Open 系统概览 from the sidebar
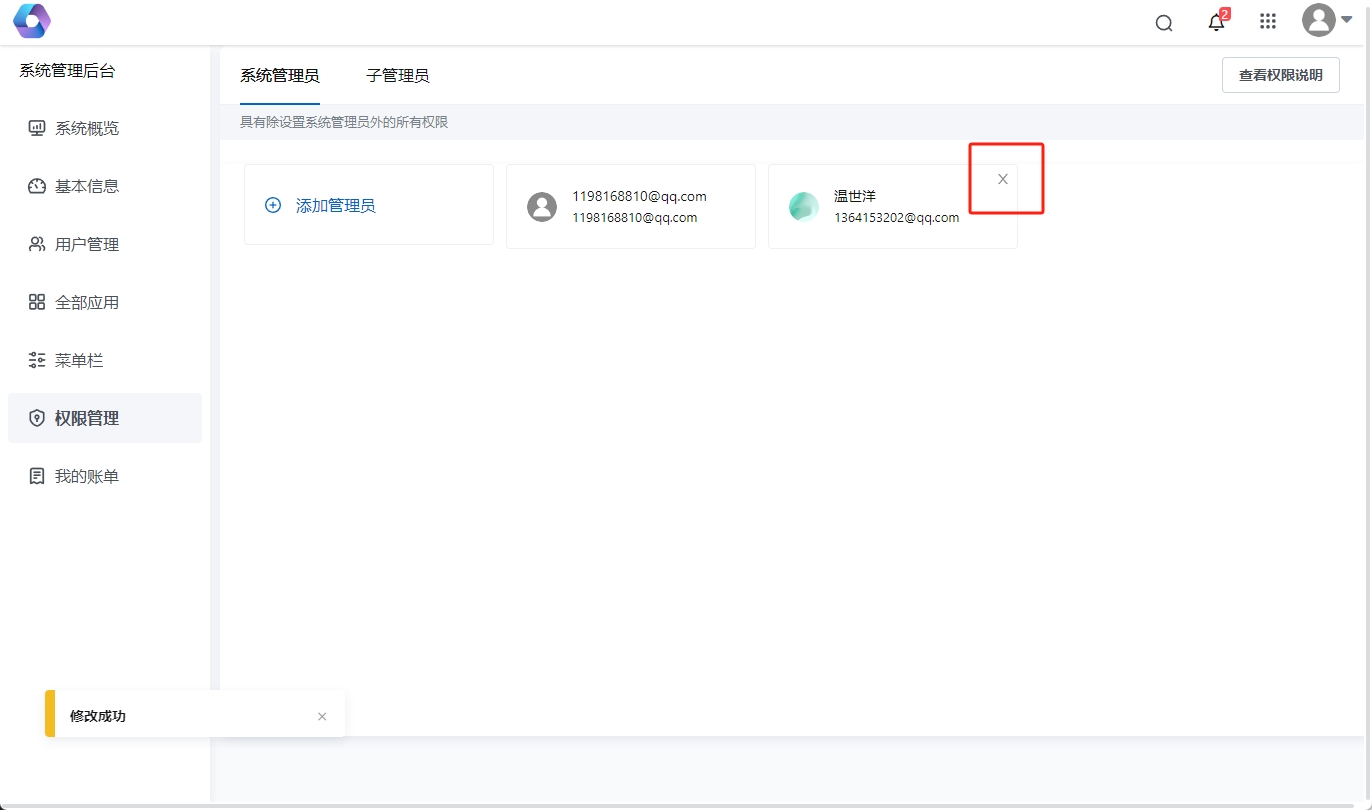This screenshot has width=1372, height=810. click(x=84, y=127)
